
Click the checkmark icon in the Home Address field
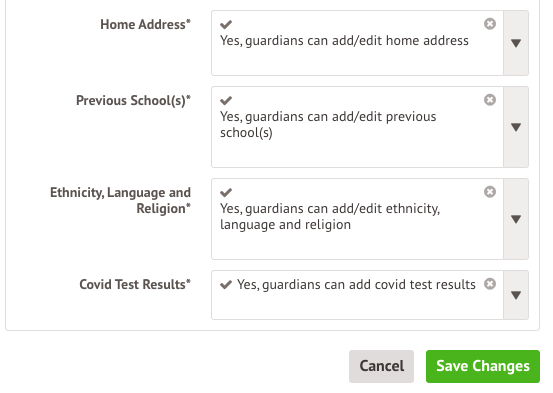click(226, 24)
